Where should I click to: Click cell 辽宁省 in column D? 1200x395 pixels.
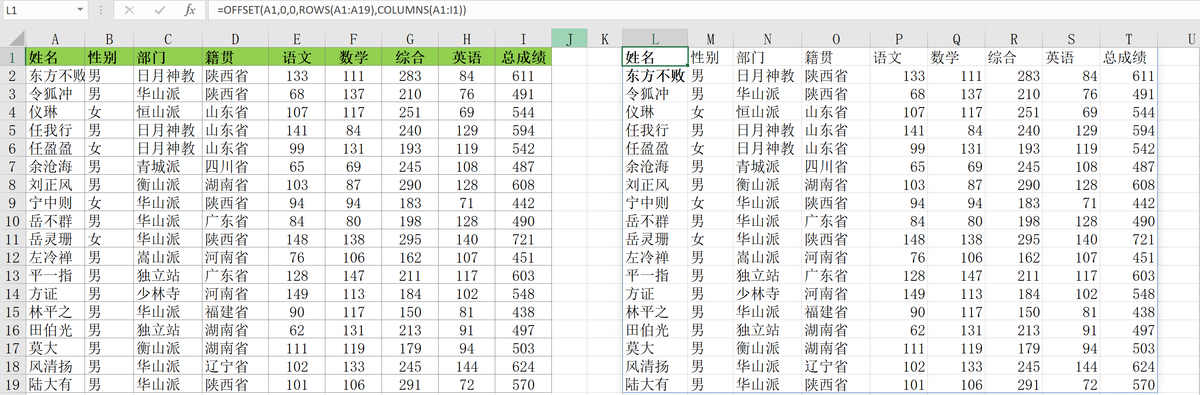pos(235,367)
